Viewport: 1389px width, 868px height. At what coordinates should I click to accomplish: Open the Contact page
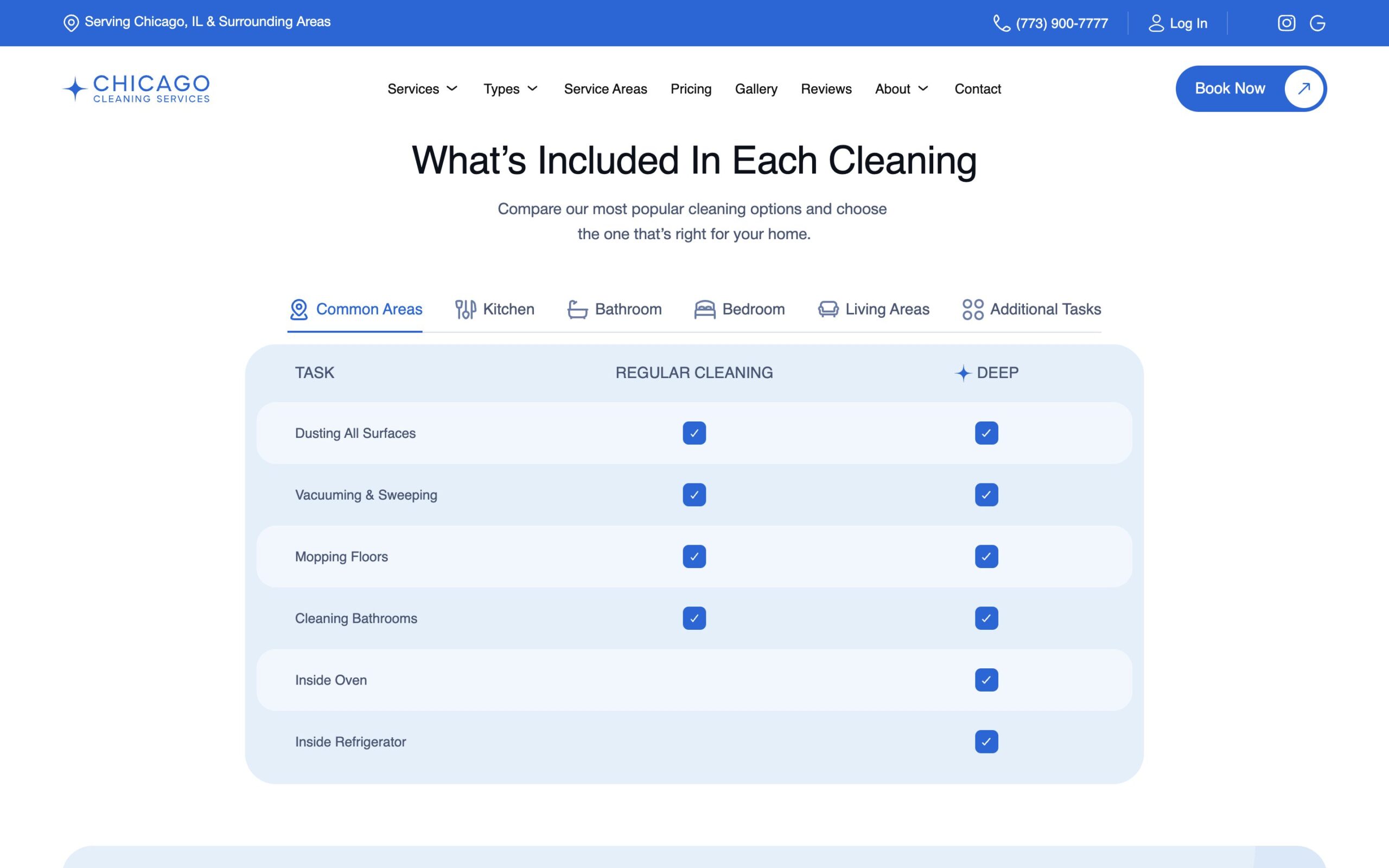978,89
